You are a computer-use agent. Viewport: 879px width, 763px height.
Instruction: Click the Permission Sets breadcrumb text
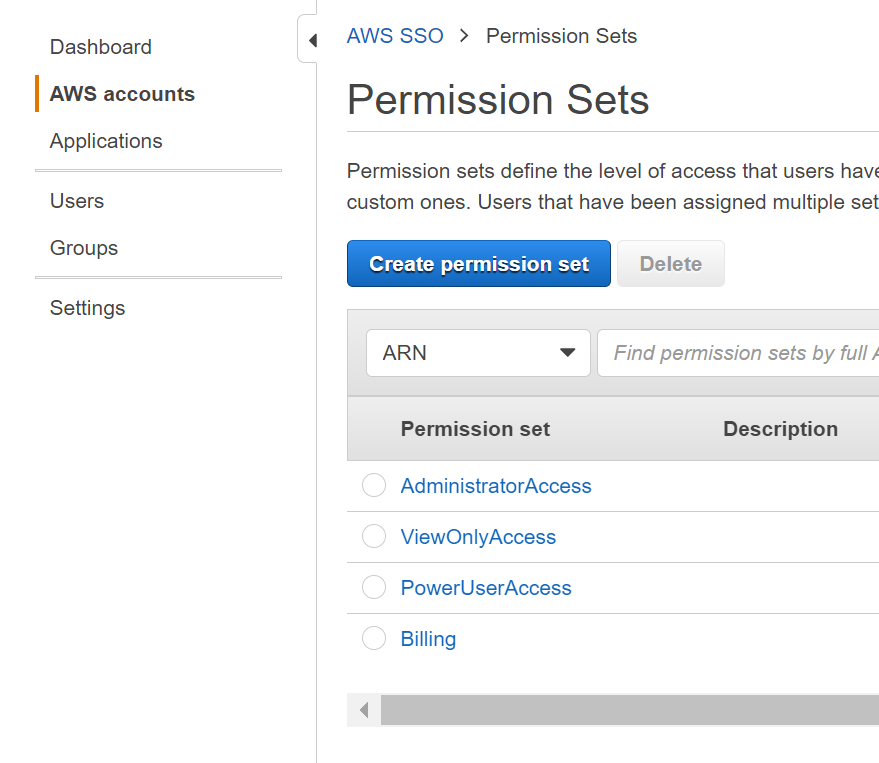(562, 36)
